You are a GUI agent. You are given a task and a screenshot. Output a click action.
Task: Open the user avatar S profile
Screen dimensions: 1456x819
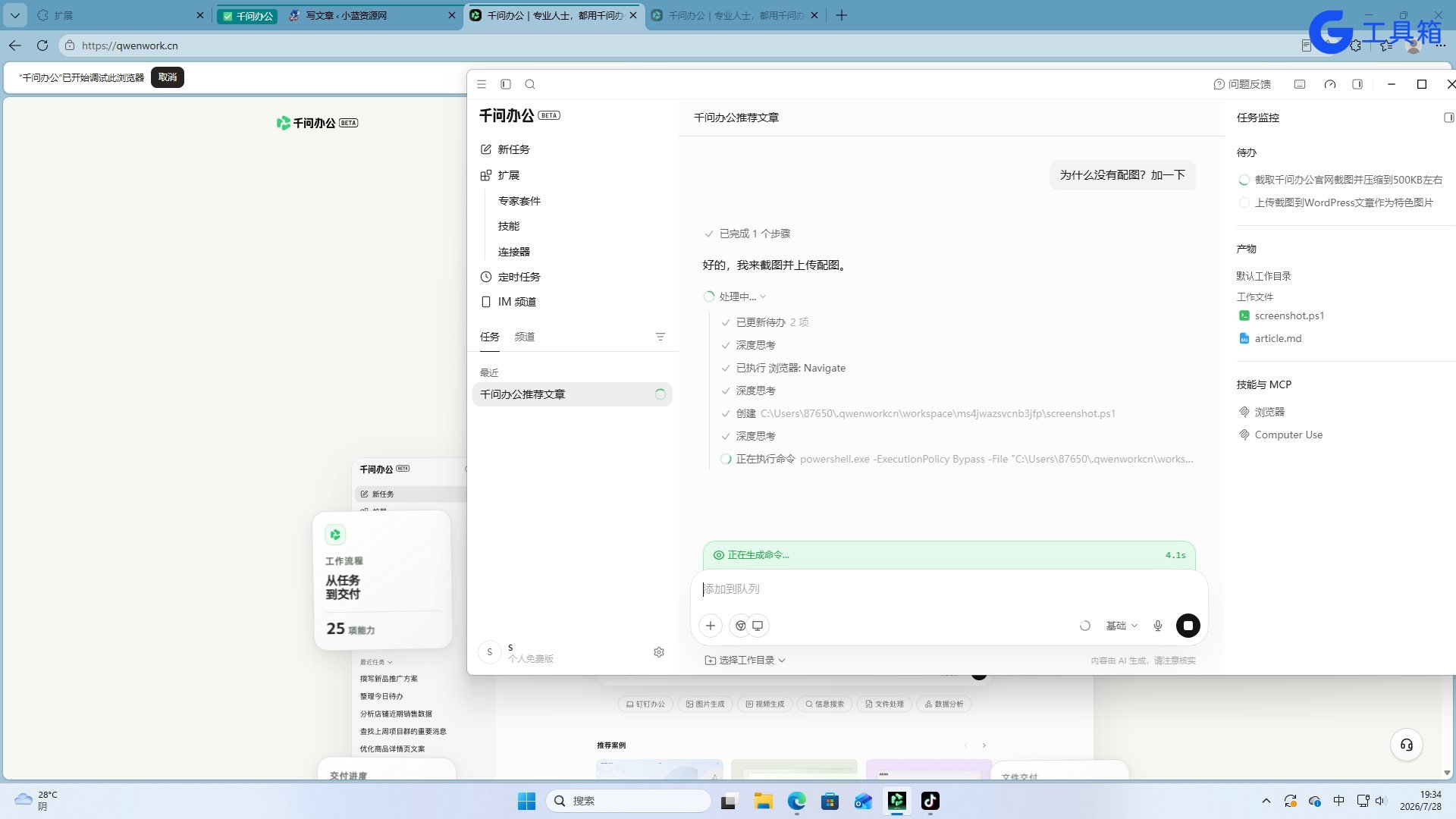click(x=490, y=652)
